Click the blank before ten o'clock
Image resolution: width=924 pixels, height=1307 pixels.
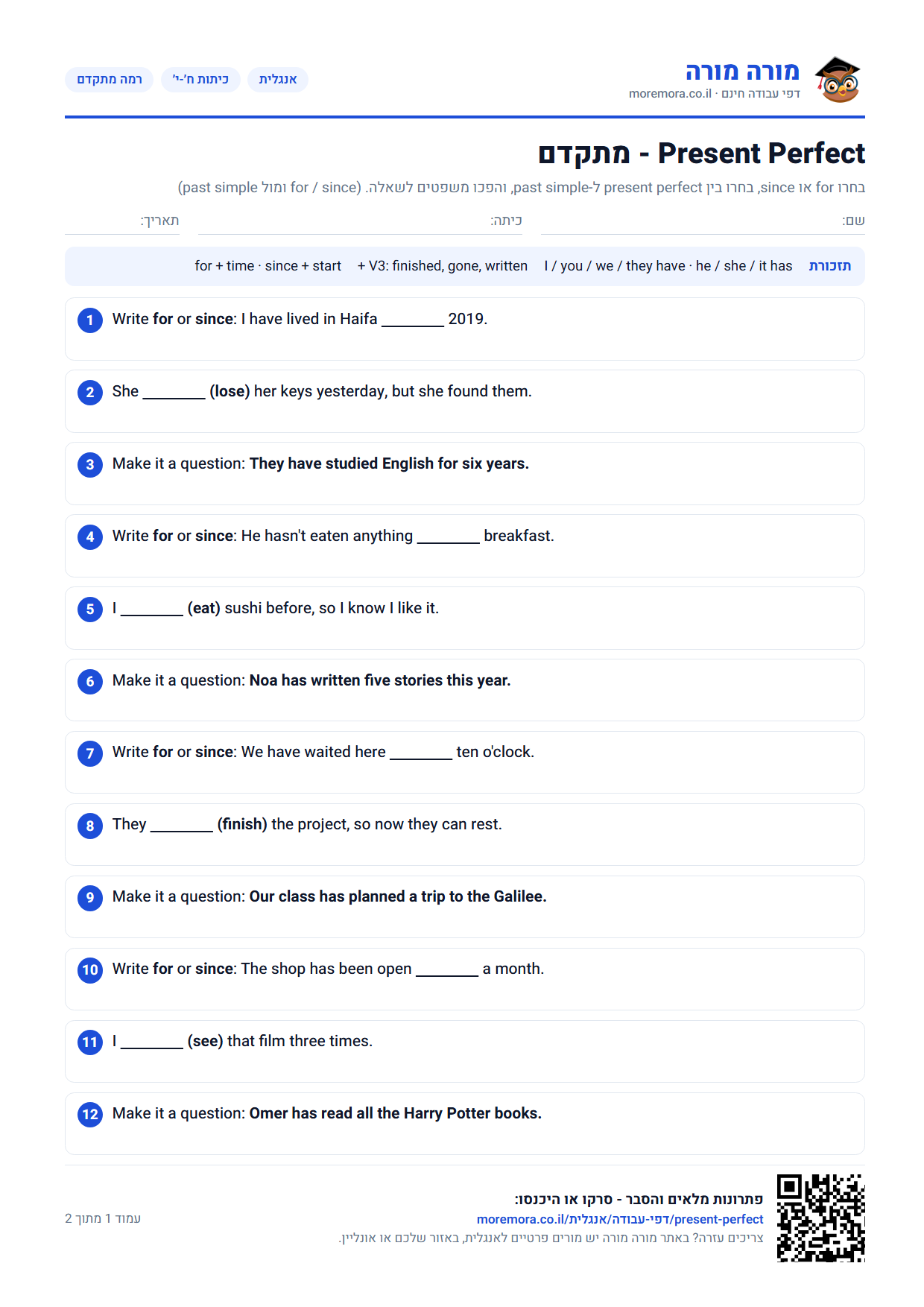pos(421,754)
